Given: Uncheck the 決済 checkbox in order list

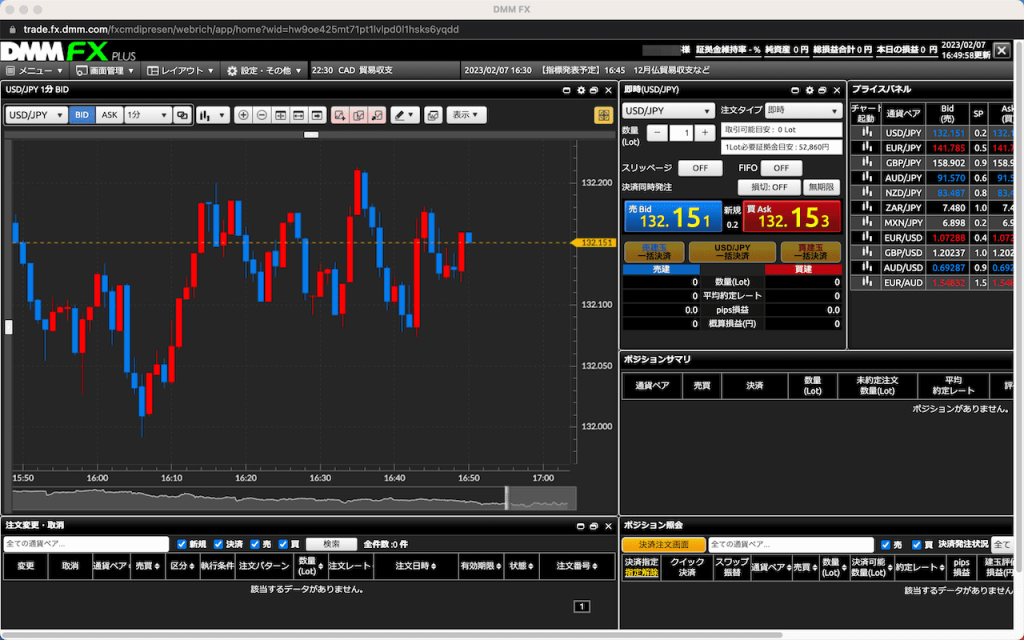Looking at the screenshot, I should point(218,544).
